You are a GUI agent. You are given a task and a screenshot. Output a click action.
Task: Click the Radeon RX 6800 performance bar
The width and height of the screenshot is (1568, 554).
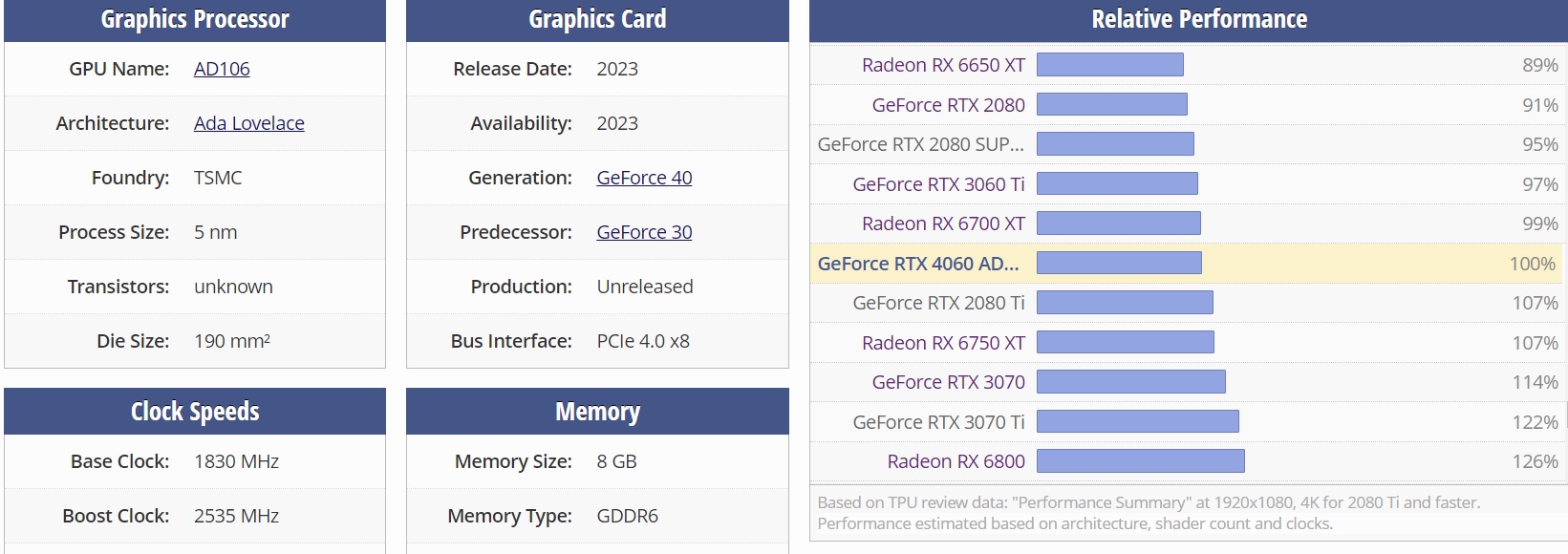pyautogui.click(x=1140, y=461)
